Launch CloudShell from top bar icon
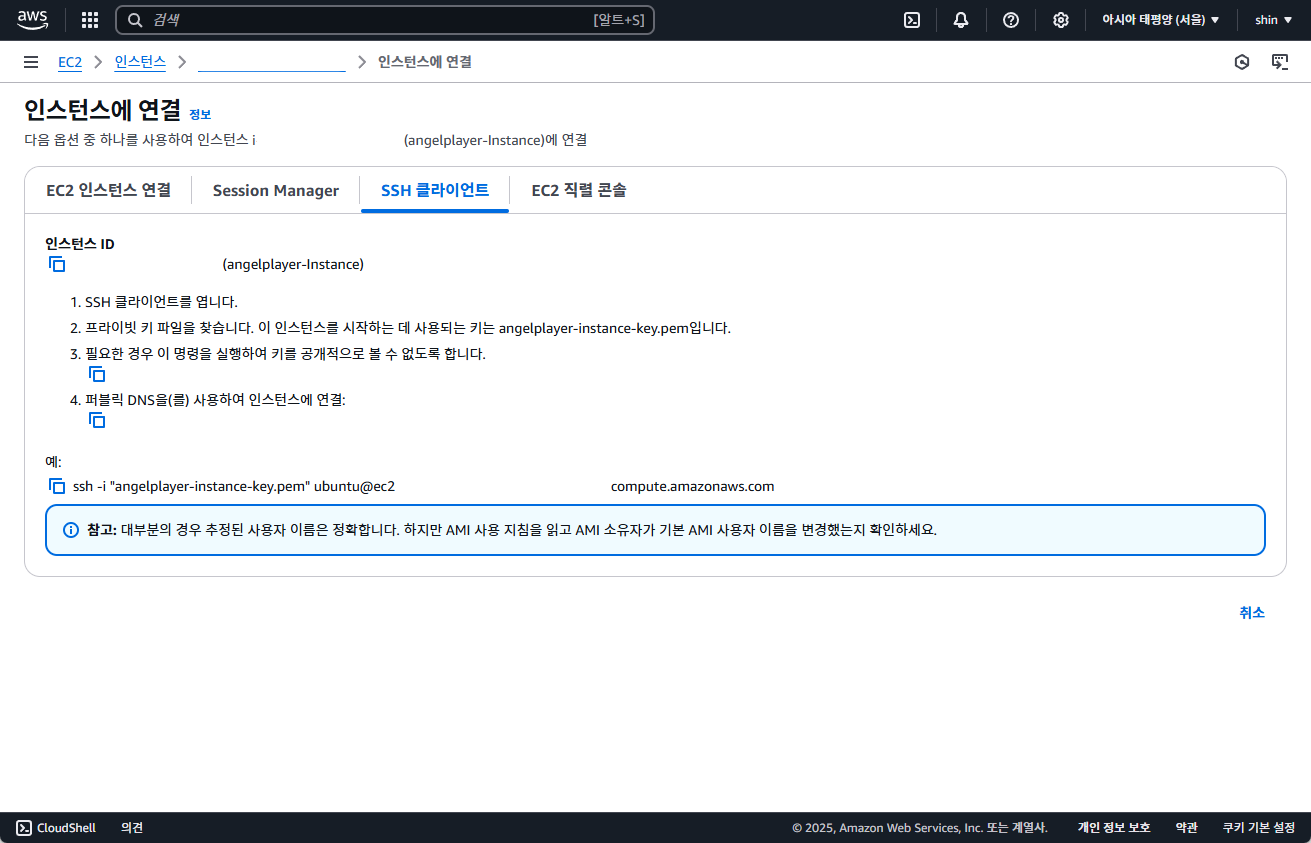Viewport: 1311px width, 843px height. point(912,20)
